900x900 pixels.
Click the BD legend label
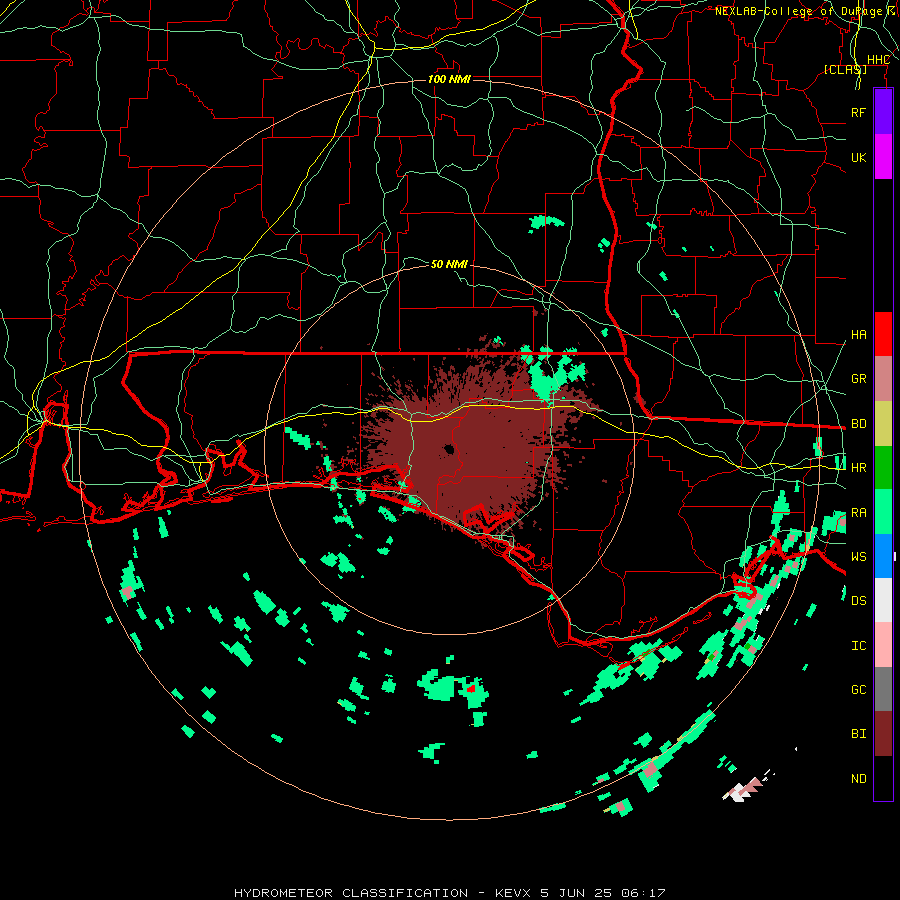tap(858, 424)
